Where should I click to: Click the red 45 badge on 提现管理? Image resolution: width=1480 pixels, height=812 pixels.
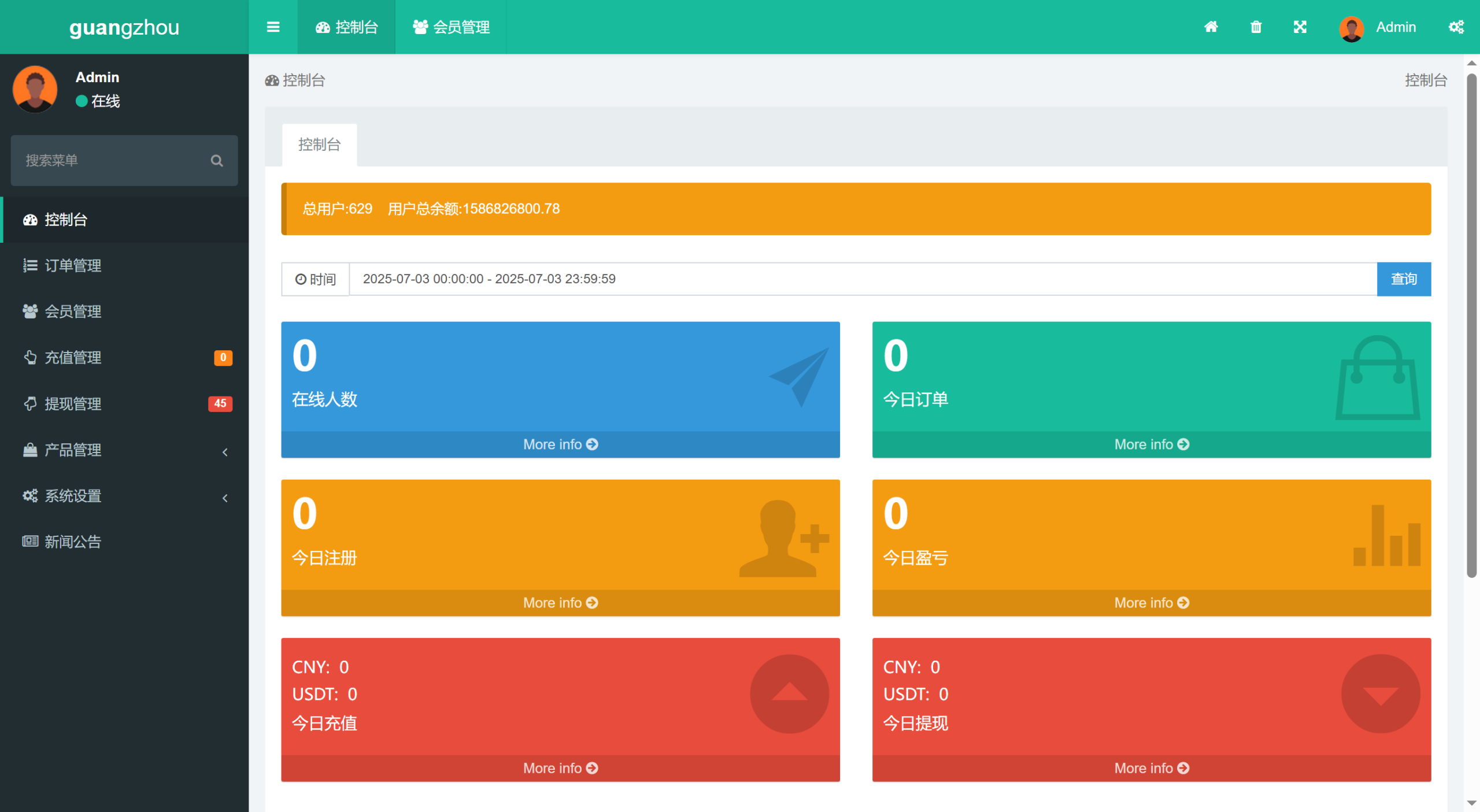[x=220, y=403]
